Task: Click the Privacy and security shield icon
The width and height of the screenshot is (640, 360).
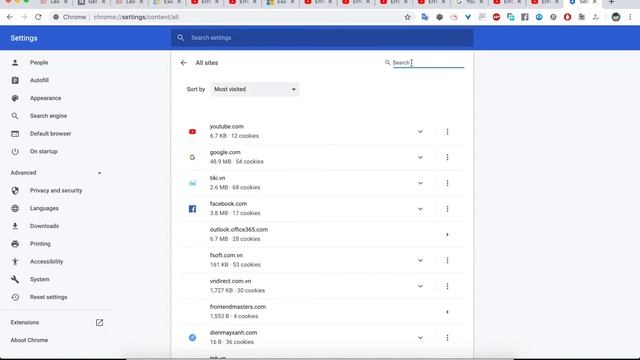Action: click(15, 191)
